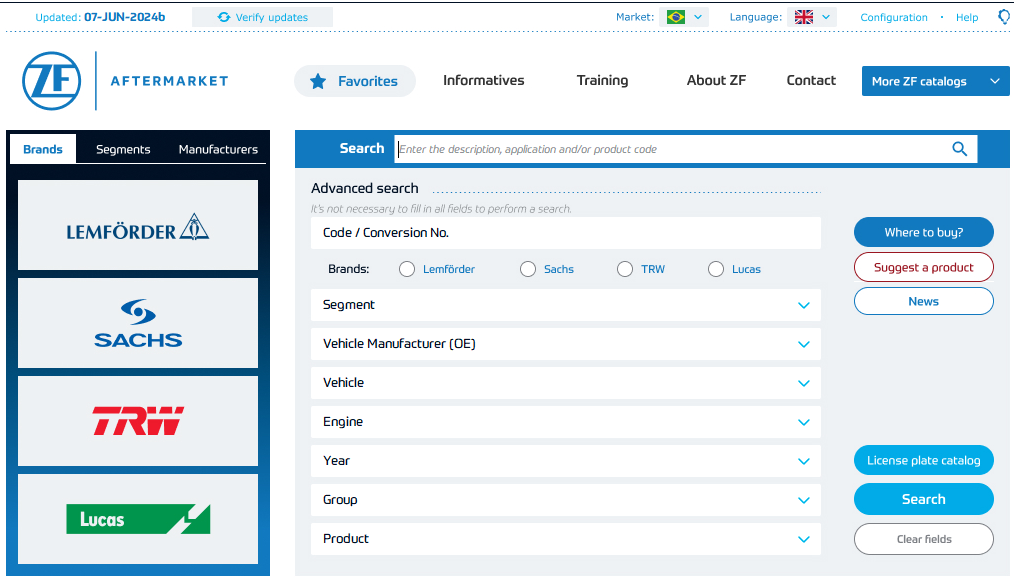This screenshot has width=1014, height=585.
Task: Expand the Year dropdown
Action: [x=566, y=461]
